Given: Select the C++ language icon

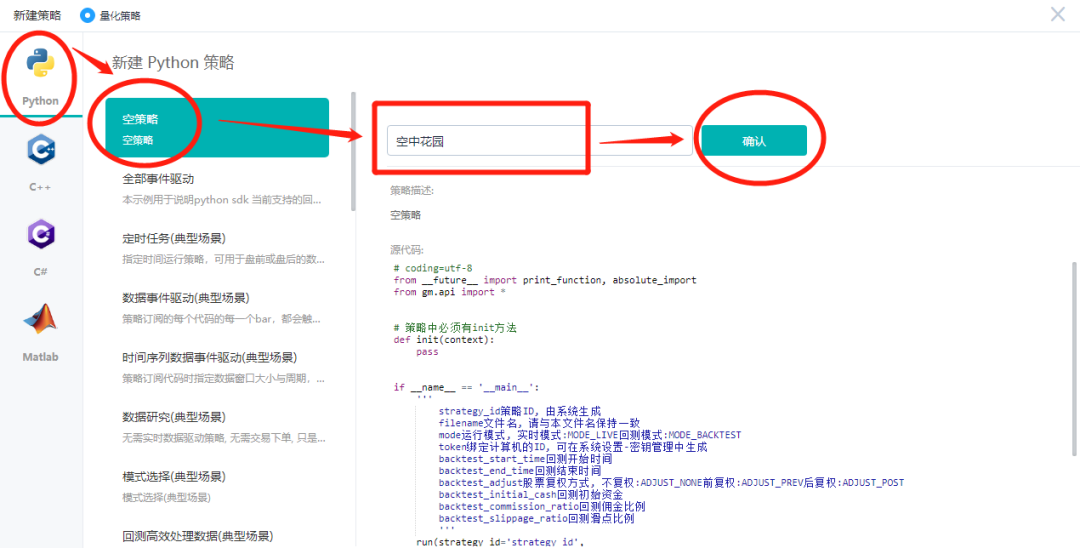Looking at the screenshot, I should tap(41, 149).
